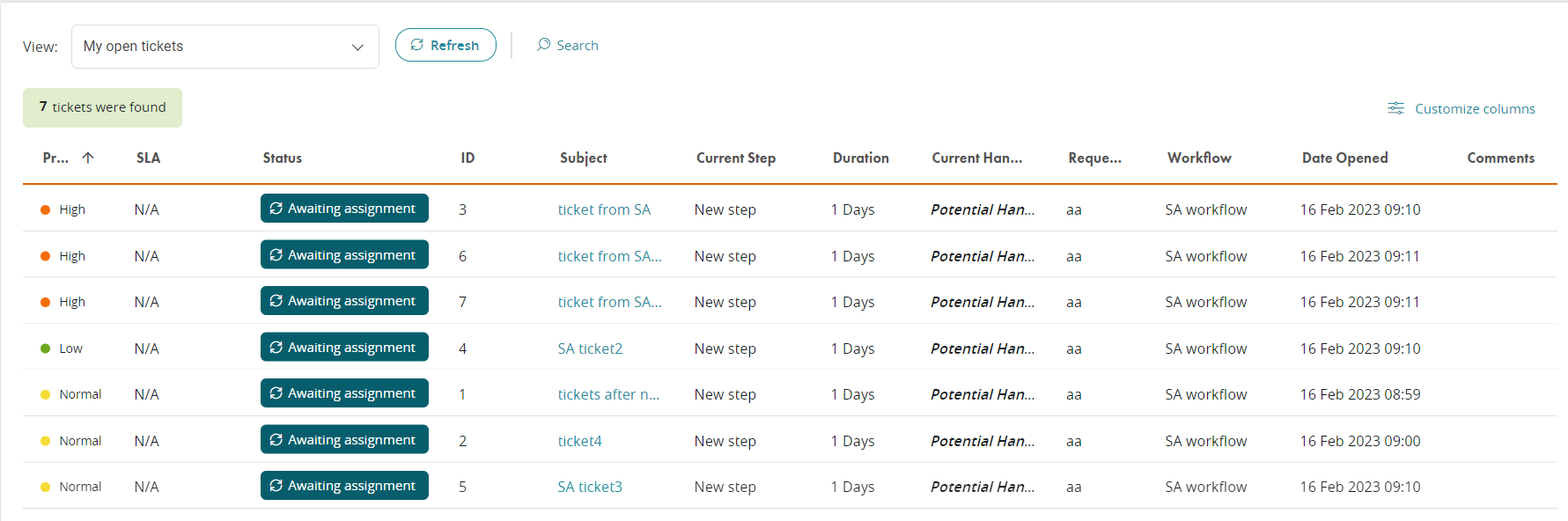This screenshot has height=521, width=1568.
Task: Click the Search link
Action: pos(568,45)
